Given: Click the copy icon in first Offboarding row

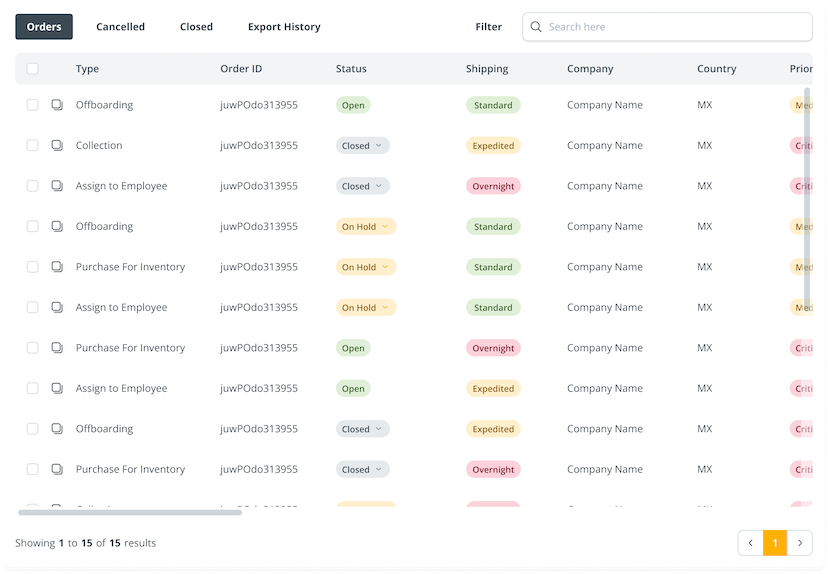Looking at the screenshot, I should point(57,105).
